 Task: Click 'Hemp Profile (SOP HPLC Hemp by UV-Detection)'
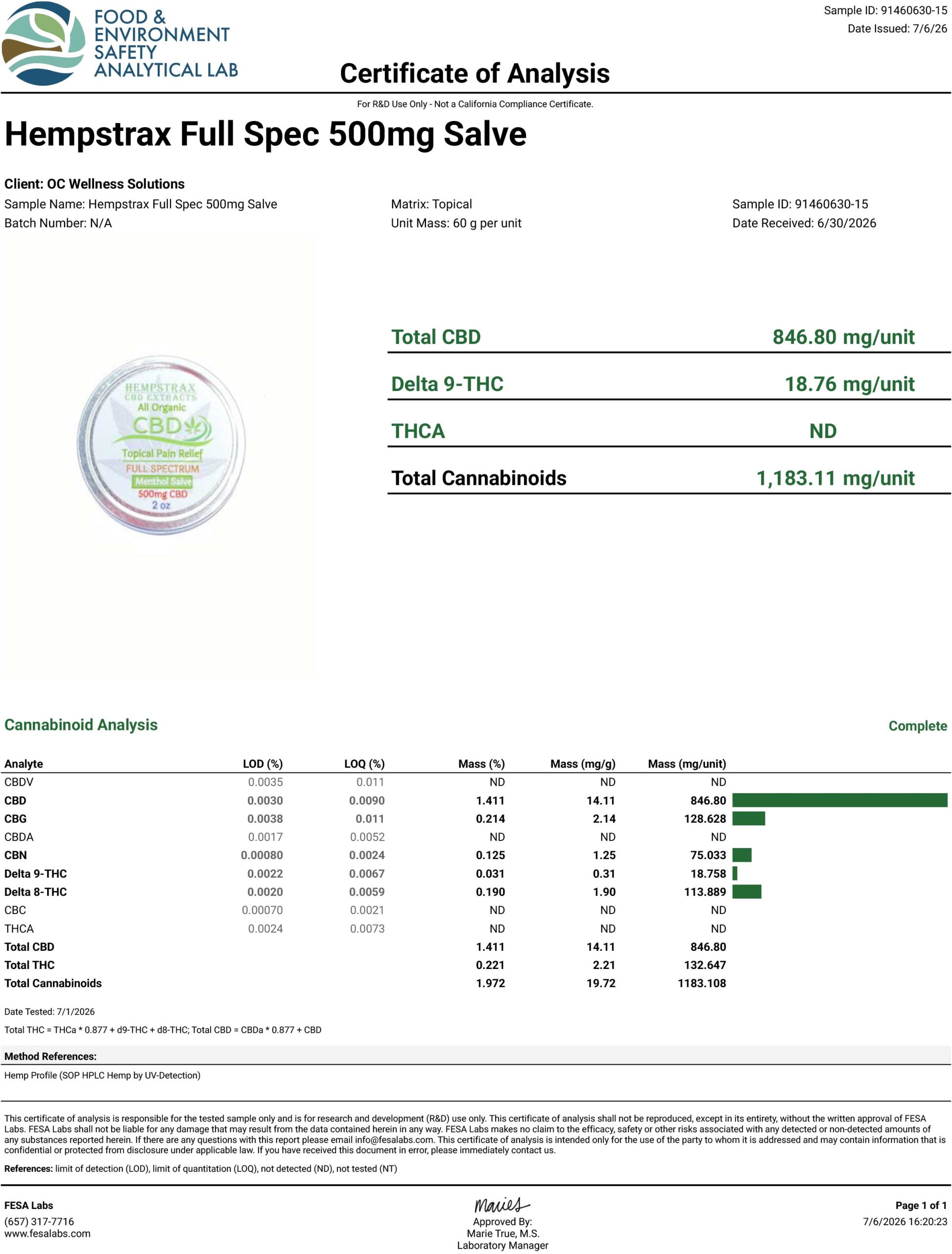tap(102, 1075)
